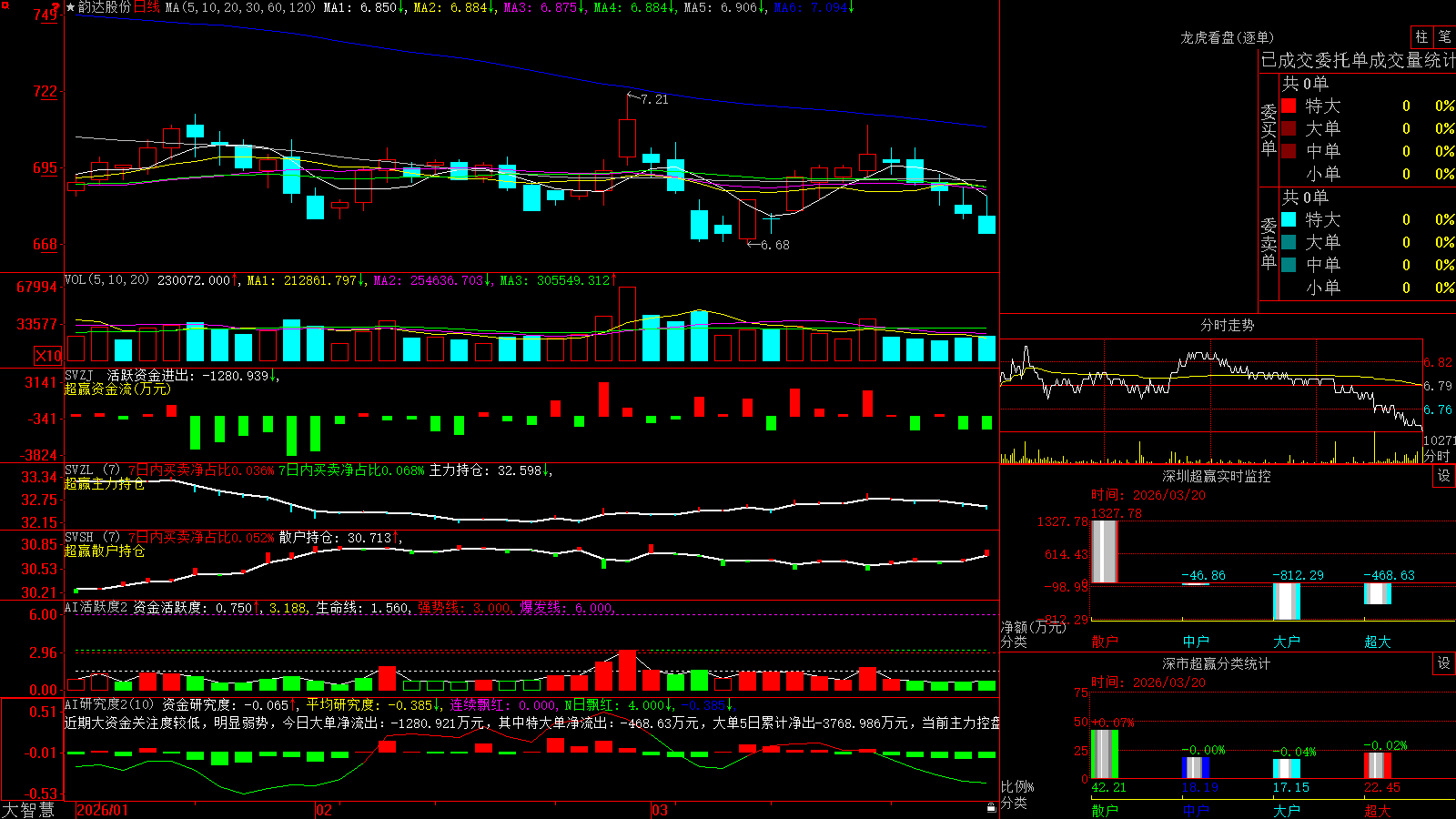
Task: Jump to 2026/01 on the time axis
Action: 102,810
